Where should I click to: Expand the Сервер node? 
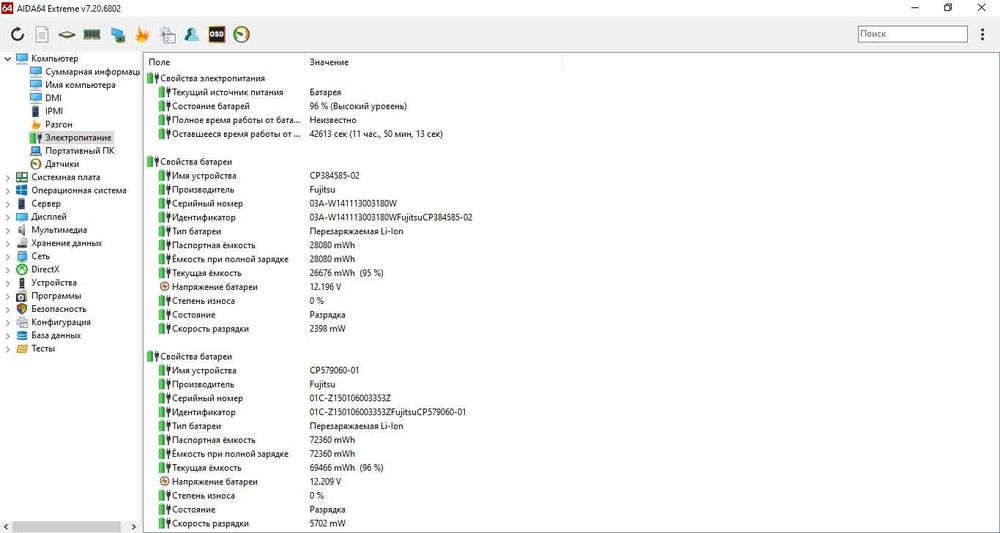[x=7, y=203]
